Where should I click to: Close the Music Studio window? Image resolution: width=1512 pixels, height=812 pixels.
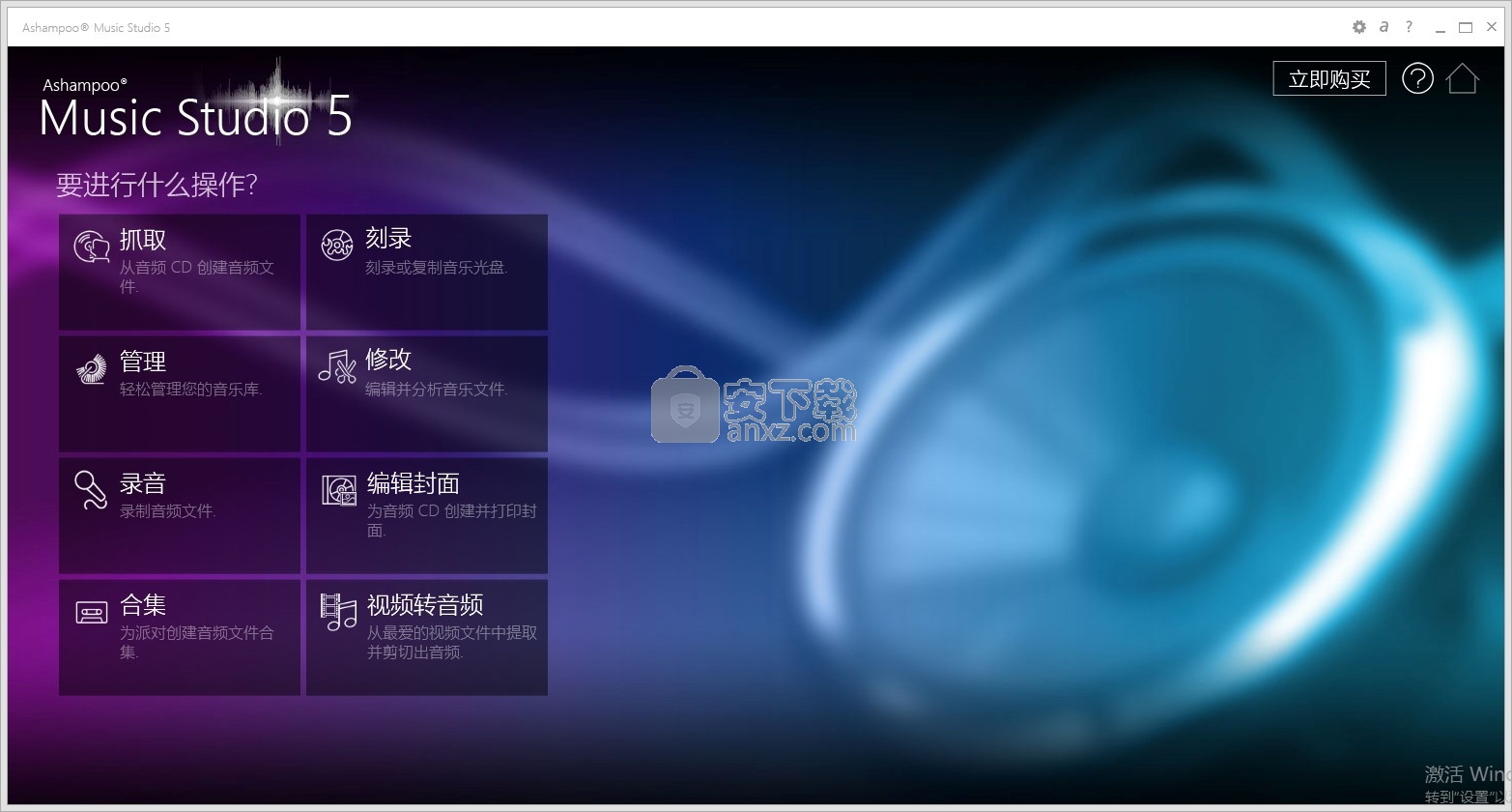point(1491,27)
